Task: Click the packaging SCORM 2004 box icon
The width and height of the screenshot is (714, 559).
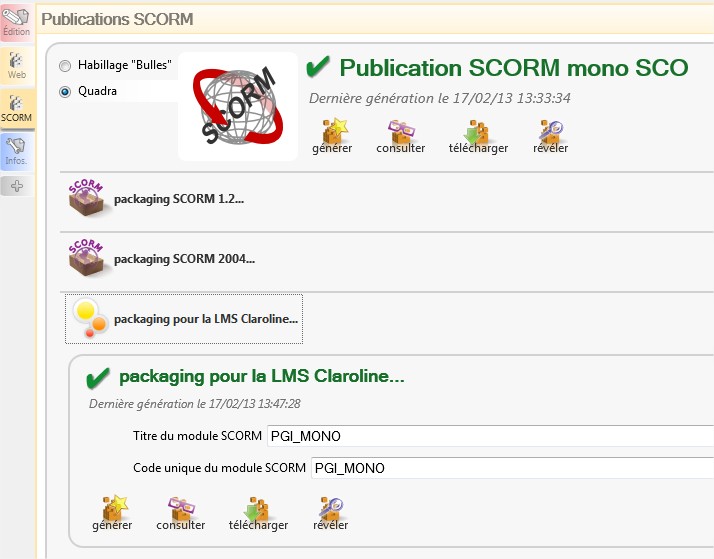Action: tap(87, 258)
